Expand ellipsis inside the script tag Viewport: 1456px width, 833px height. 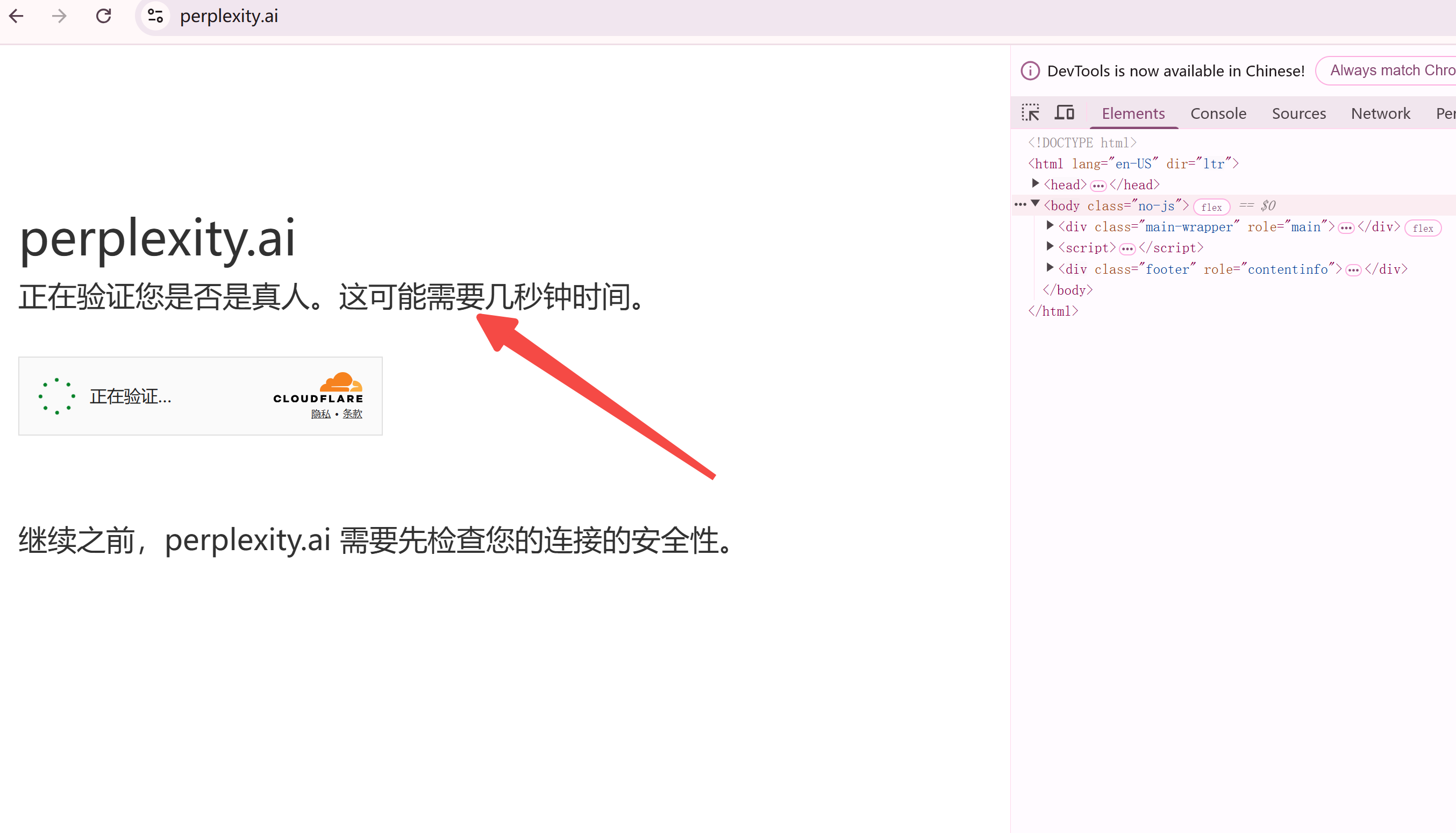pos(1127,249)
